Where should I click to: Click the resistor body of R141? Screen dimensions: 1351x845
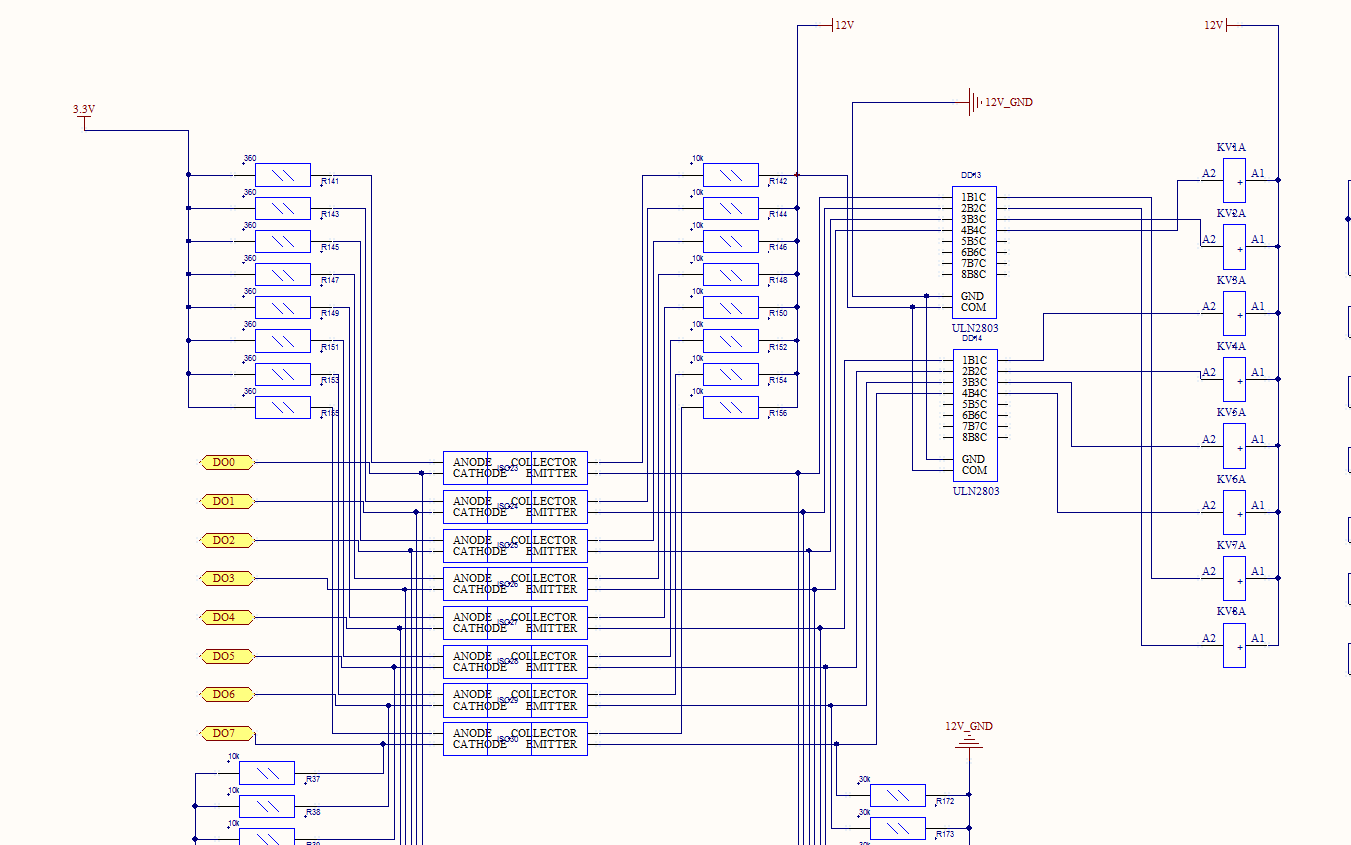coord(283,175)
